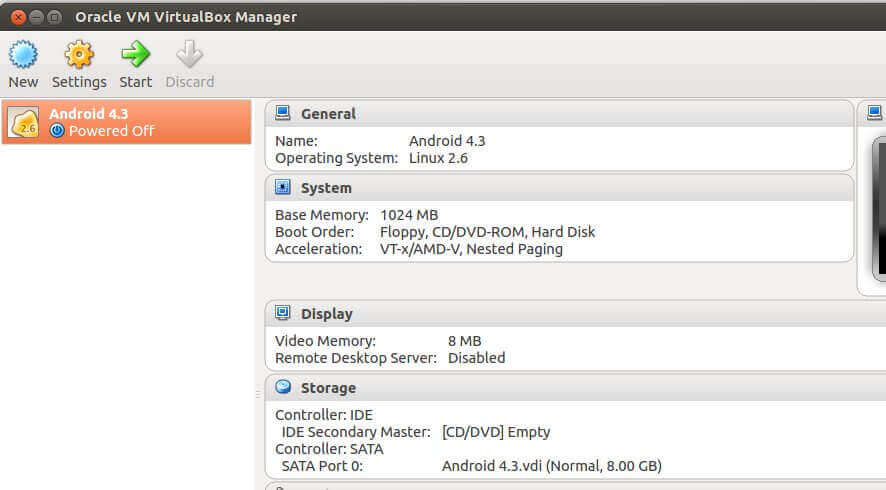Click the General section monitor icon
The height and width of the screenshot is (490, 886).
pos(283,113)
